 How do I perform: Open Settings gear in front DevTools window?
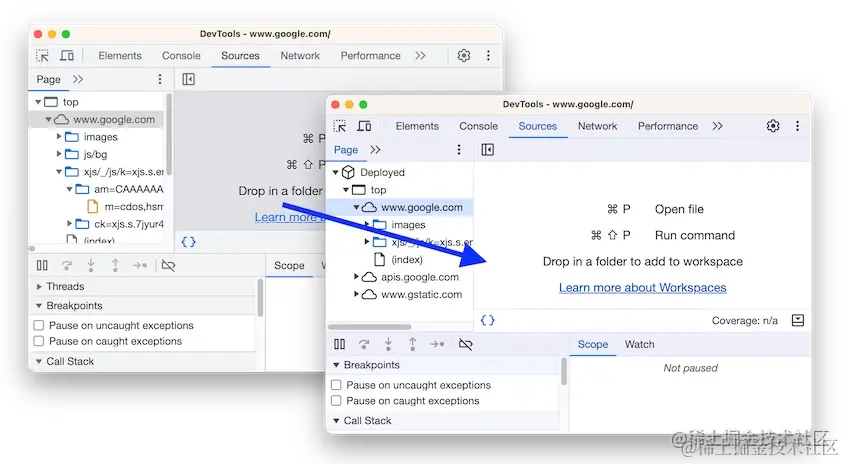point(773,126)
